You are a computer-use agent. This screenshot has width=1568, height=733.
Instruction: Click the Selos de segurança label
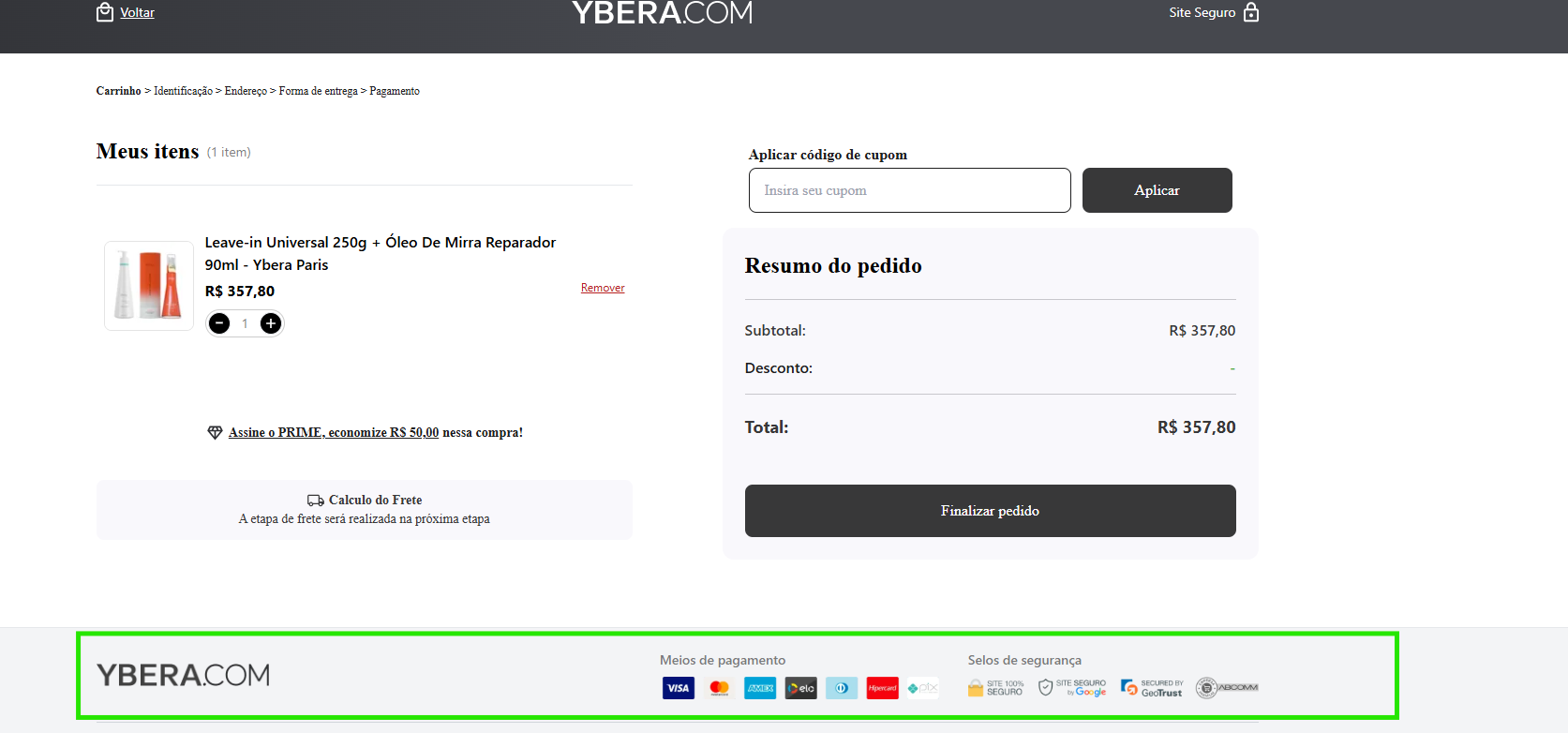coord(1024,660)
